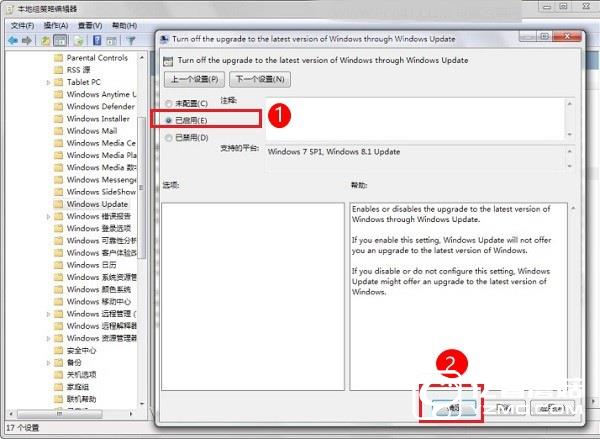The width and height of the screenshot is (600, 439).
Task: Select the 未配置(C) radio button
Action: click(168, 104)
